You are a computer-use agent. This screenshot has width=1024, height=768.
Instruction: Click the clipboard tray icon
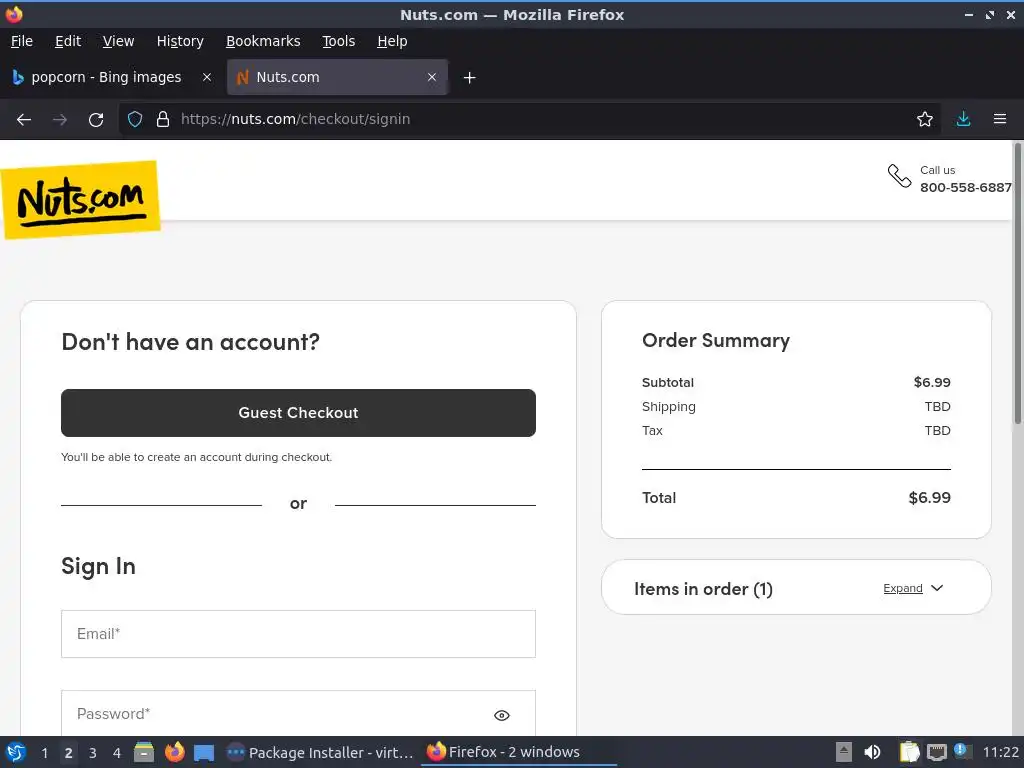pyautogui.click(x=909, y=752)
